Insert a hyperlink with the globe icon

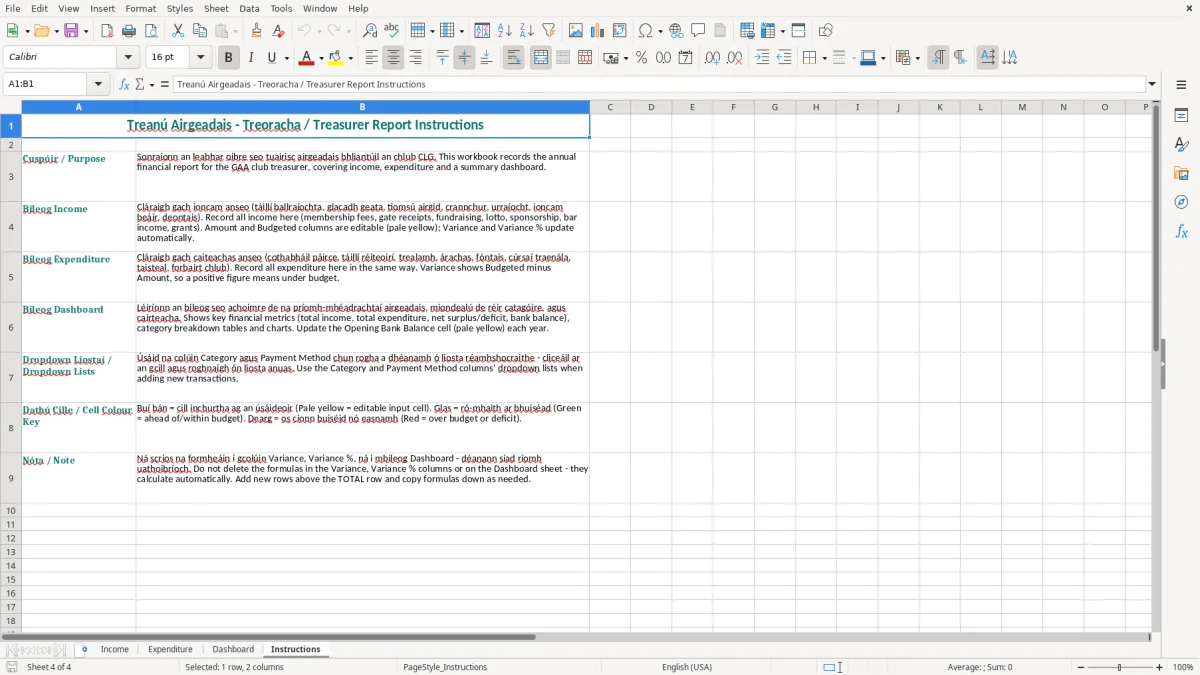(676, 31)
